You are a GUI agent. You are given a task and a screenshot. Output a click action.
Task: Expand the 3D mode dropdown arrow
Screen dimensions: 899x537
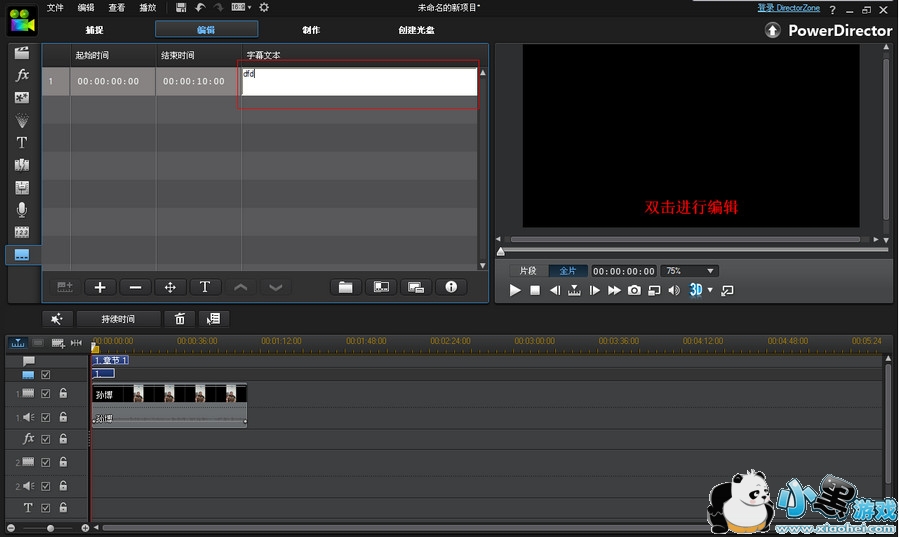710,290
